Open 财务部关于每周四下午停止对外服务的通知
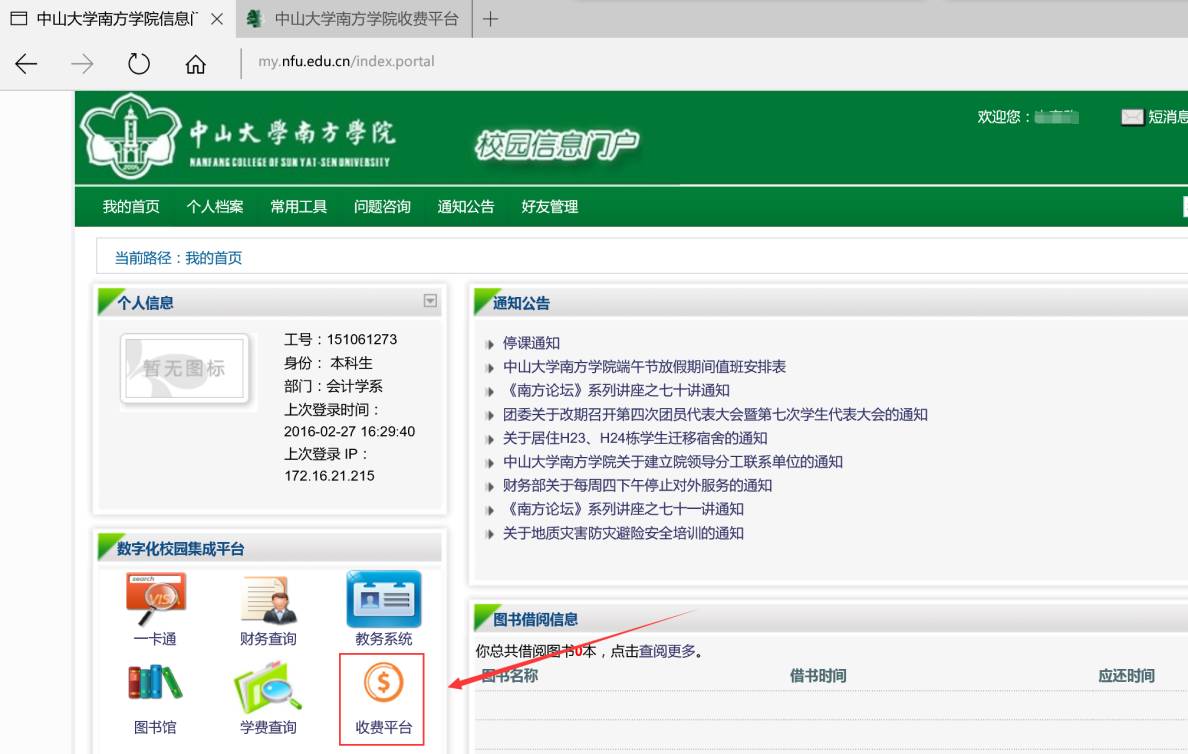The image size is (1188, 754). click(637, 485)
